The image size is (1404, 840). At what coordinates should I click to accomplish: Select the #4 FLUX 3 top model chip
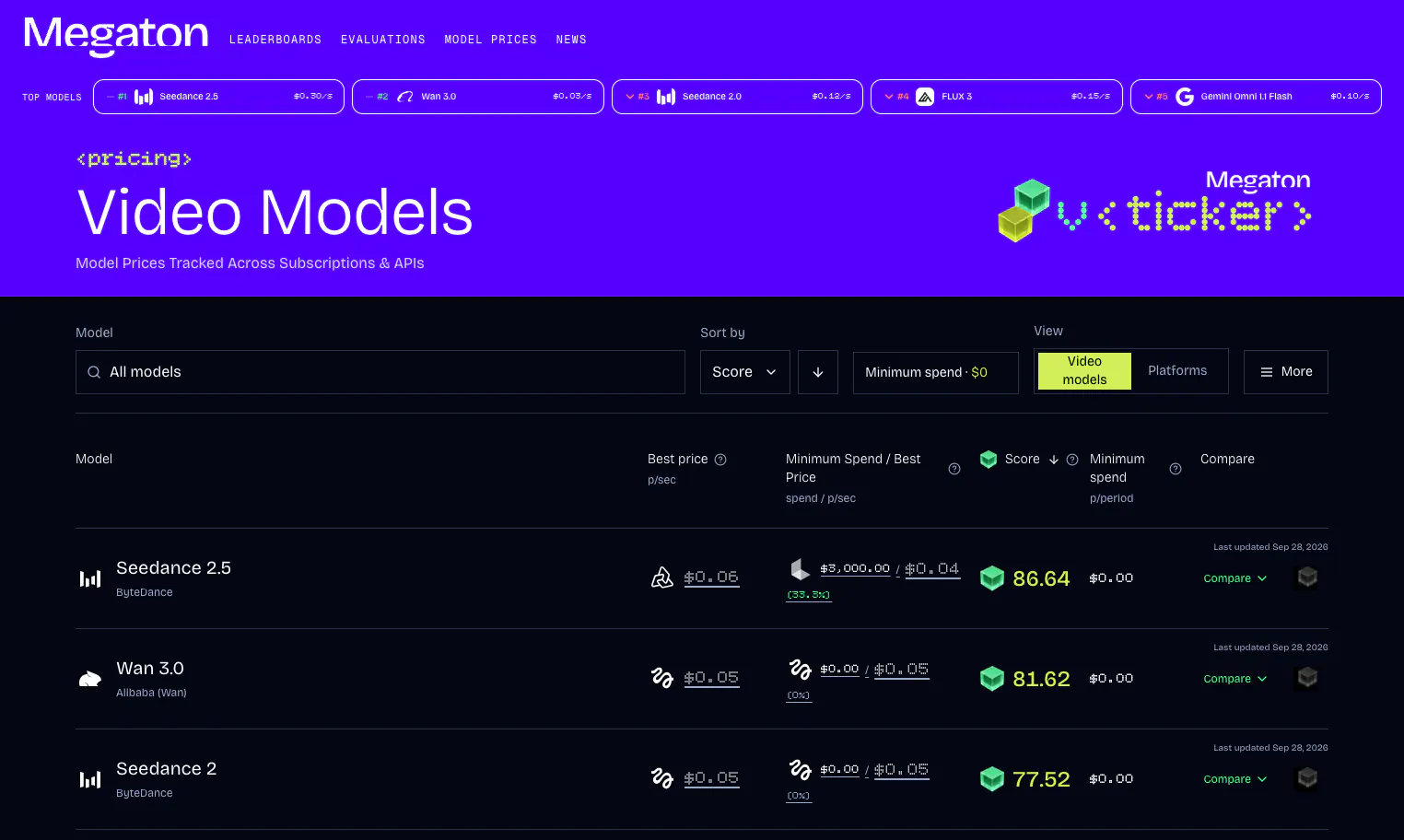997,97
